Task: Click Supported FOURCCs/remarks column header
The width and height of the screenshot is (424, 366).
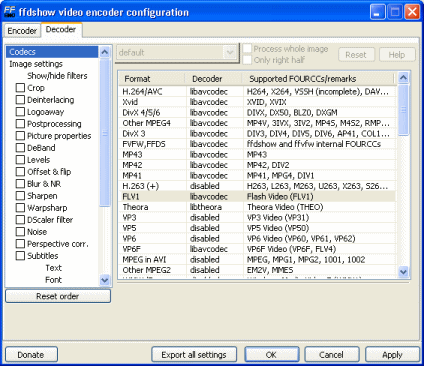Action: (318, 79)
